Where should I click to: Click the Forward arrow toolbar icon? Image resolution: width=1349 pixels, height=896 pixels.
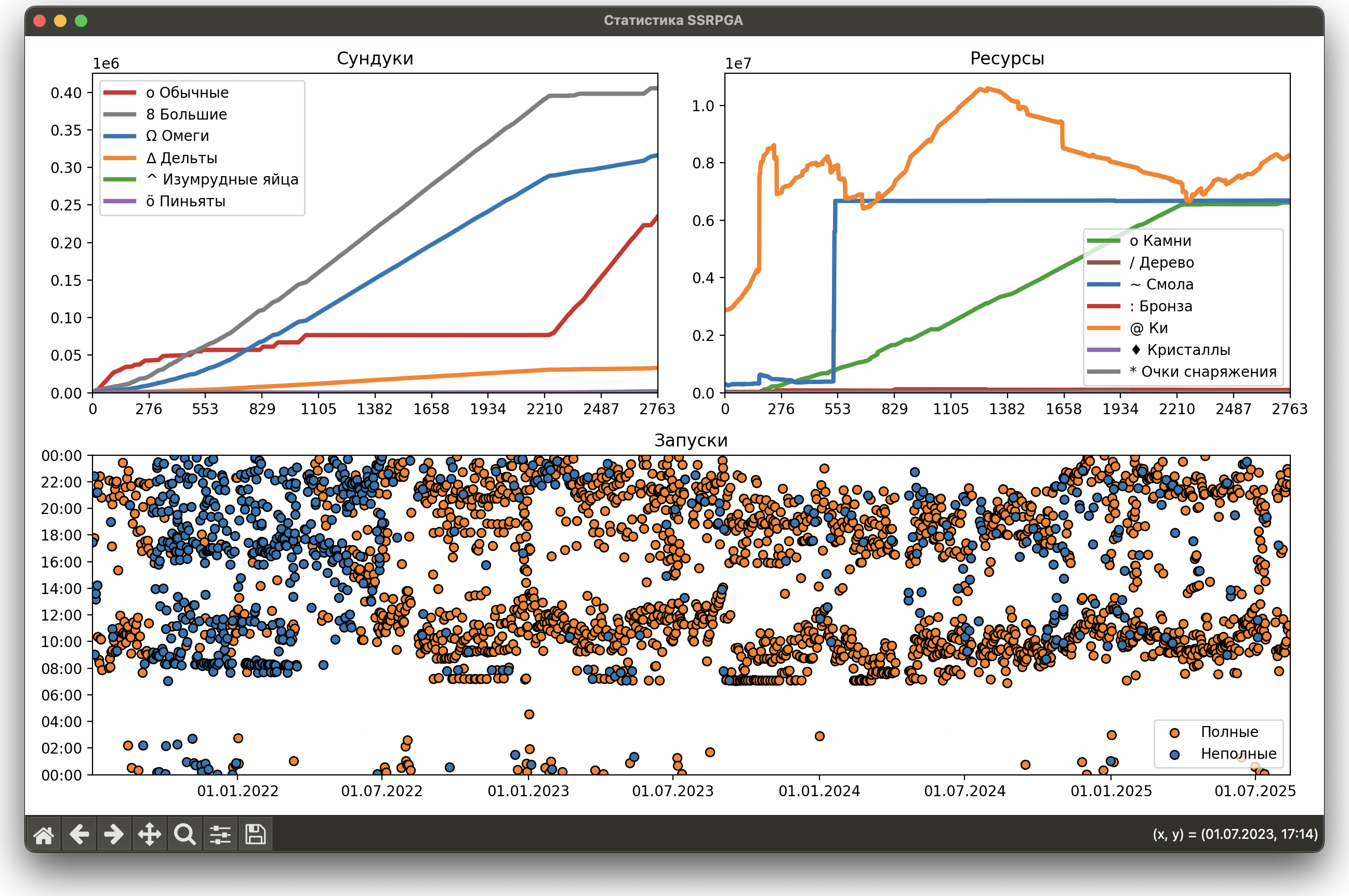(x=114, y=834)
